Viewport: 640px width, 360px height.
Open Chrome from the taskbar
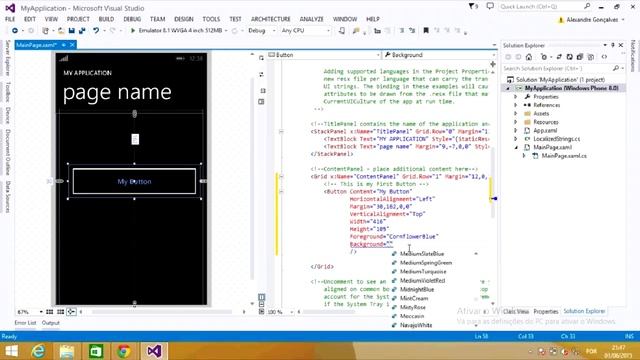coord(124,351)
